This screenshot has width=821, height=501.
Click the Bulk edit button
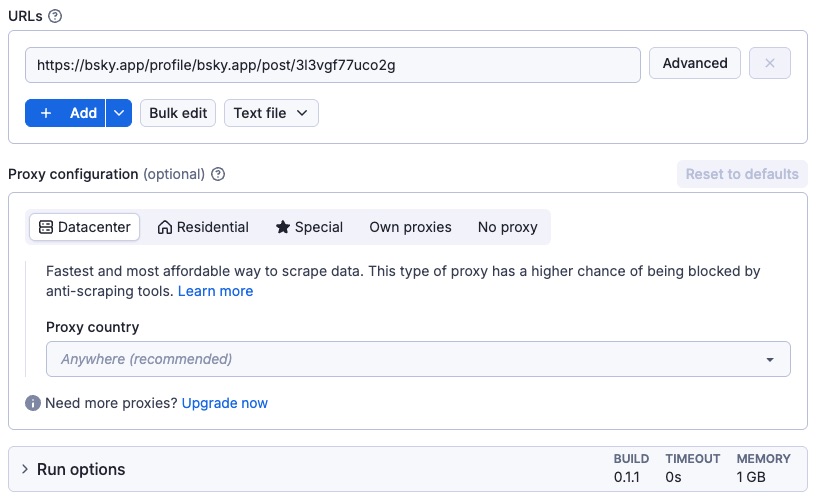(x=178, y=113)
